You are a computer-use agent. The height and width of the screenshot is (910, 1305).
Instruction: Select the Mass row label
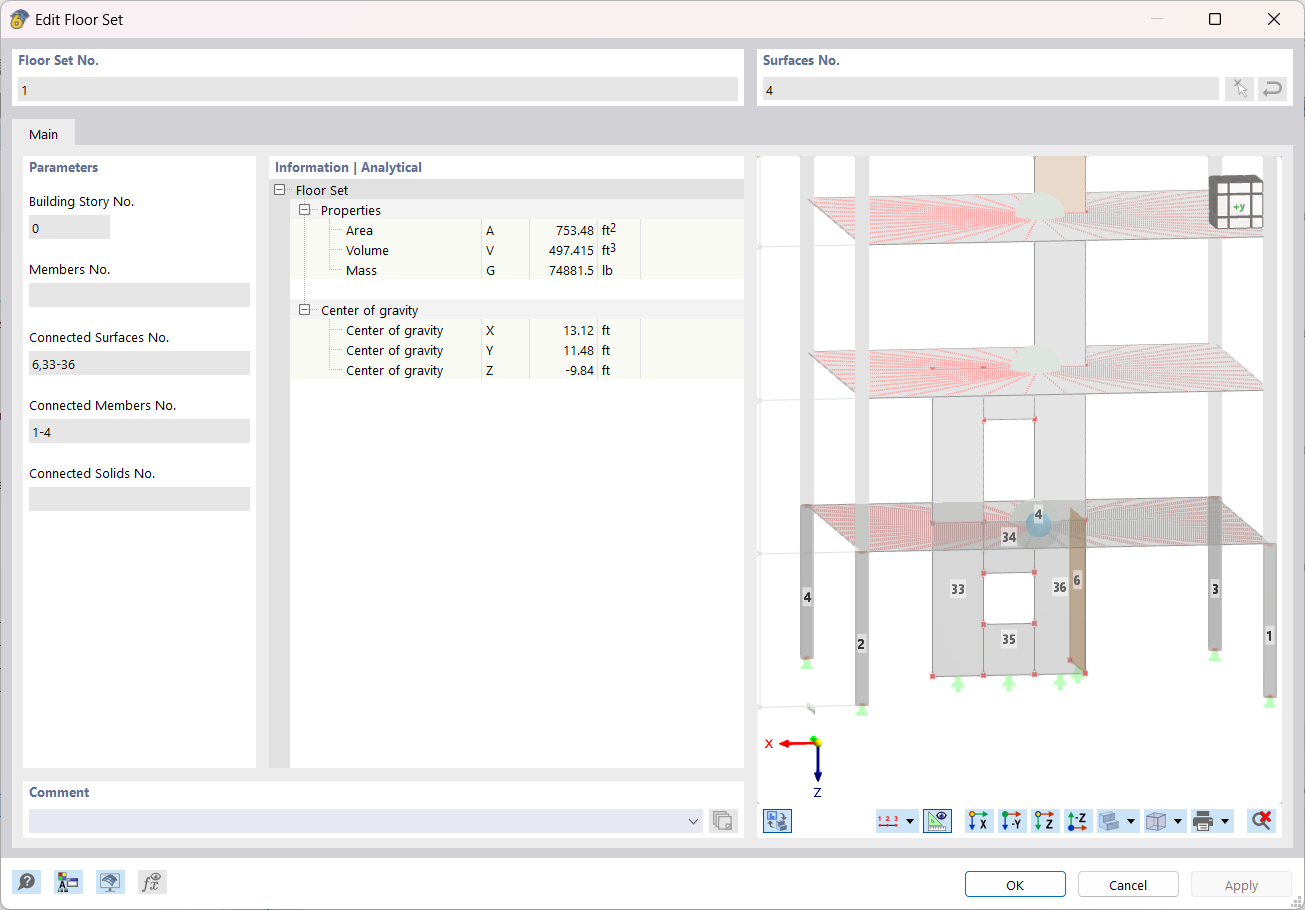[362, 271]
